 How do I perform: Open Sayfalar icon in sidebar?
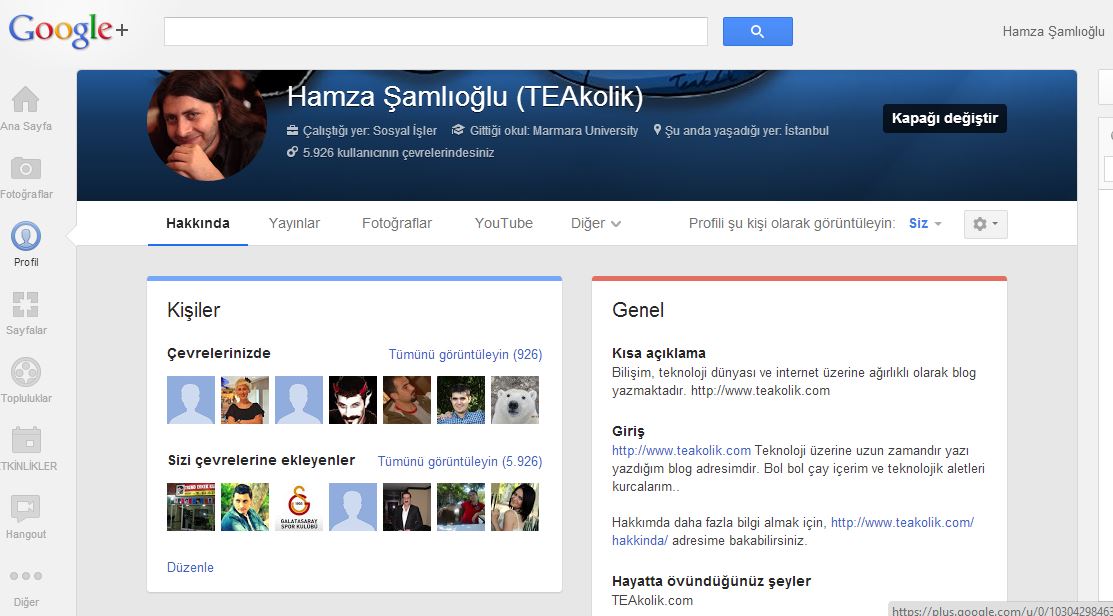26,304
